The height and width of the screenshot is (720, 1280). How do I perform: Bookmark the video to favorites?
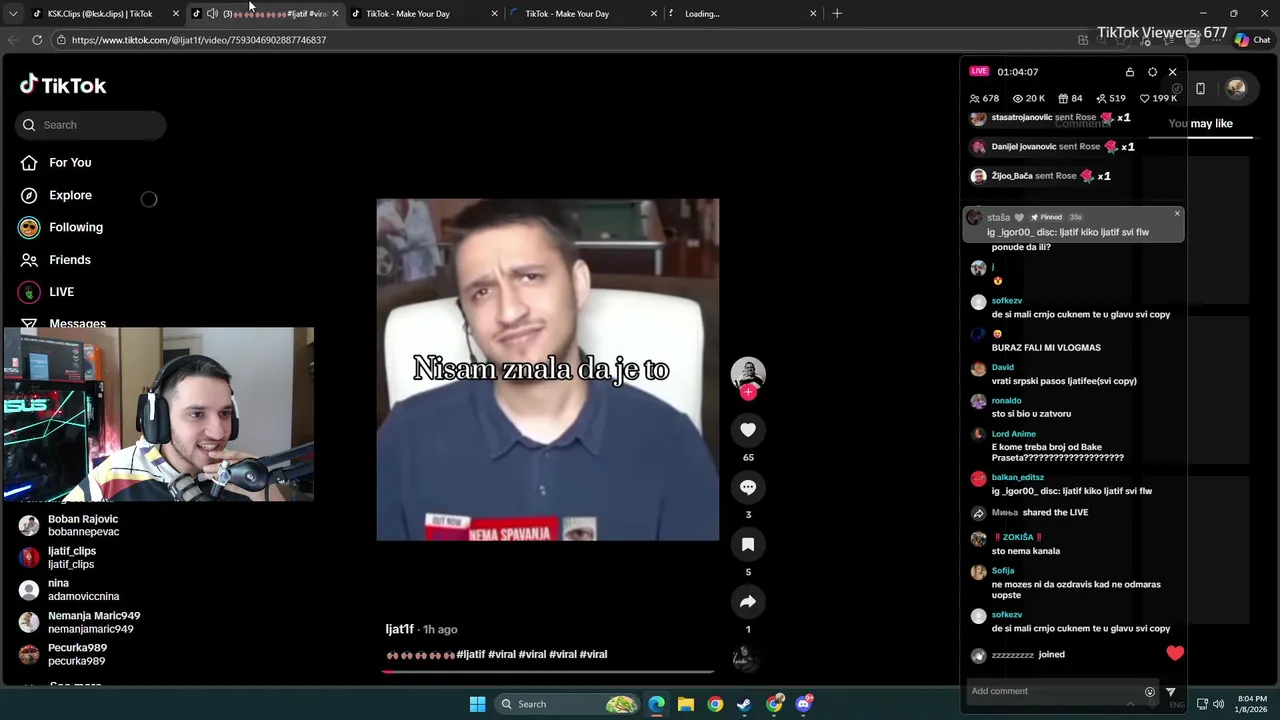(748, 544)
